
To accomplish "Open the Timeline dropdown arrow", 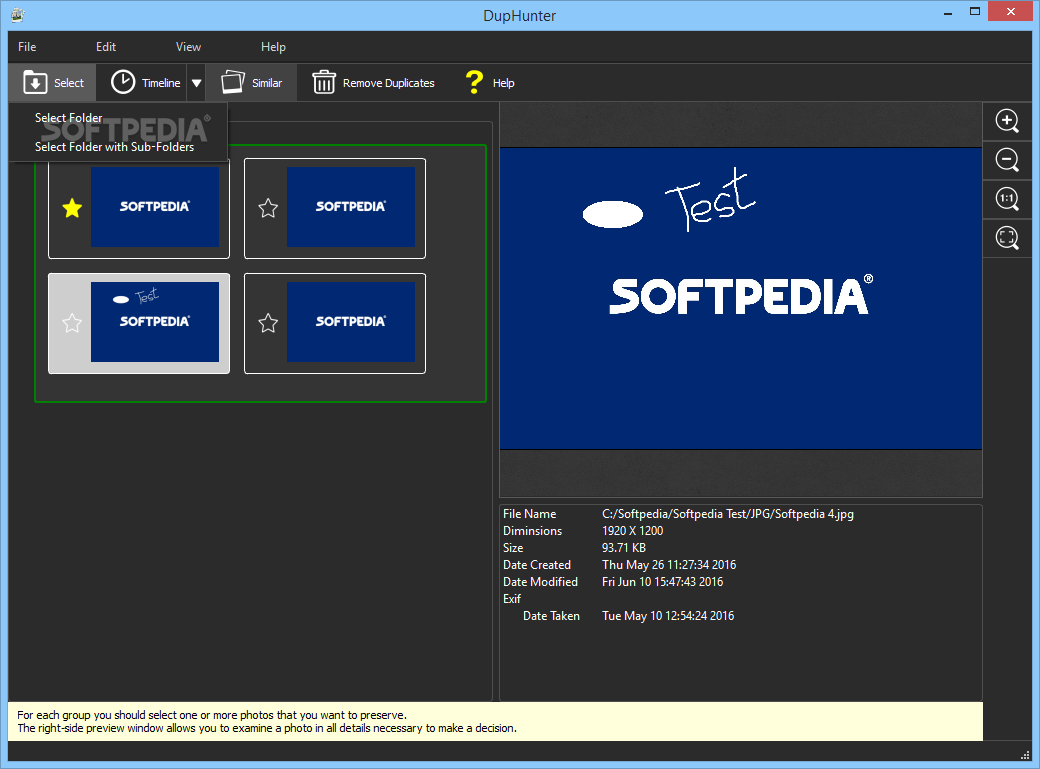I will coord(196,83).
